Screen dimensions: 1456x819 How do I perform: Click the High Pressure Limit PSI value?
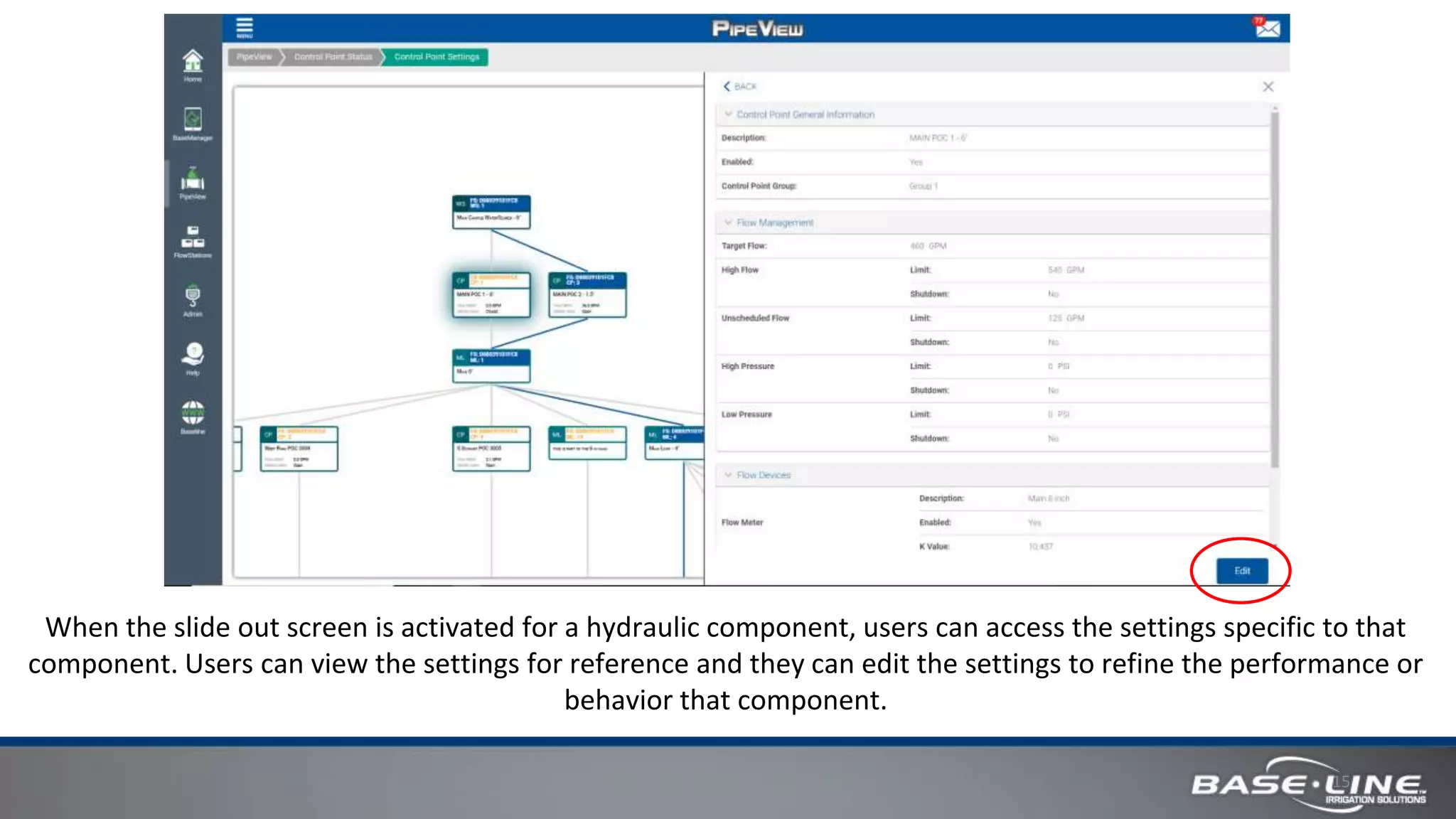pyautogui.click(x=1059, y=366)
